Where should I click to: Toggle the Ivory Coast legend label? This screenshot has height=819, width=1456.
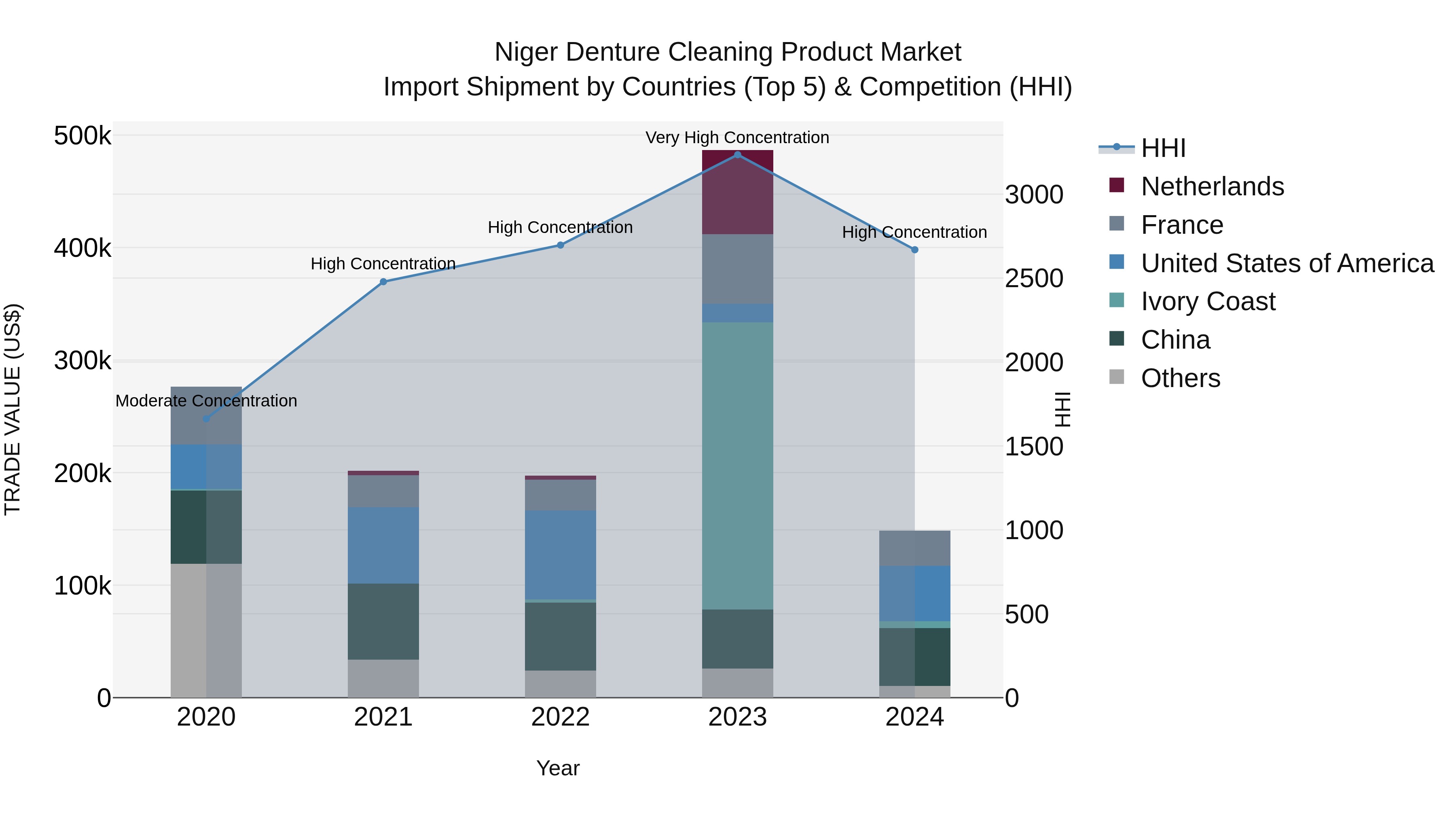pos(1208,301)
